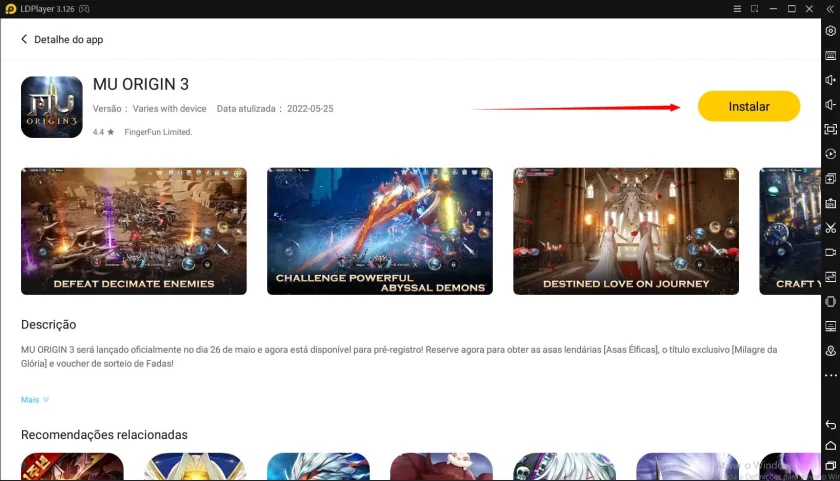840x481 pixels.
Task: Open fifth recommended app with skull icon
Action: click(565, 467)
